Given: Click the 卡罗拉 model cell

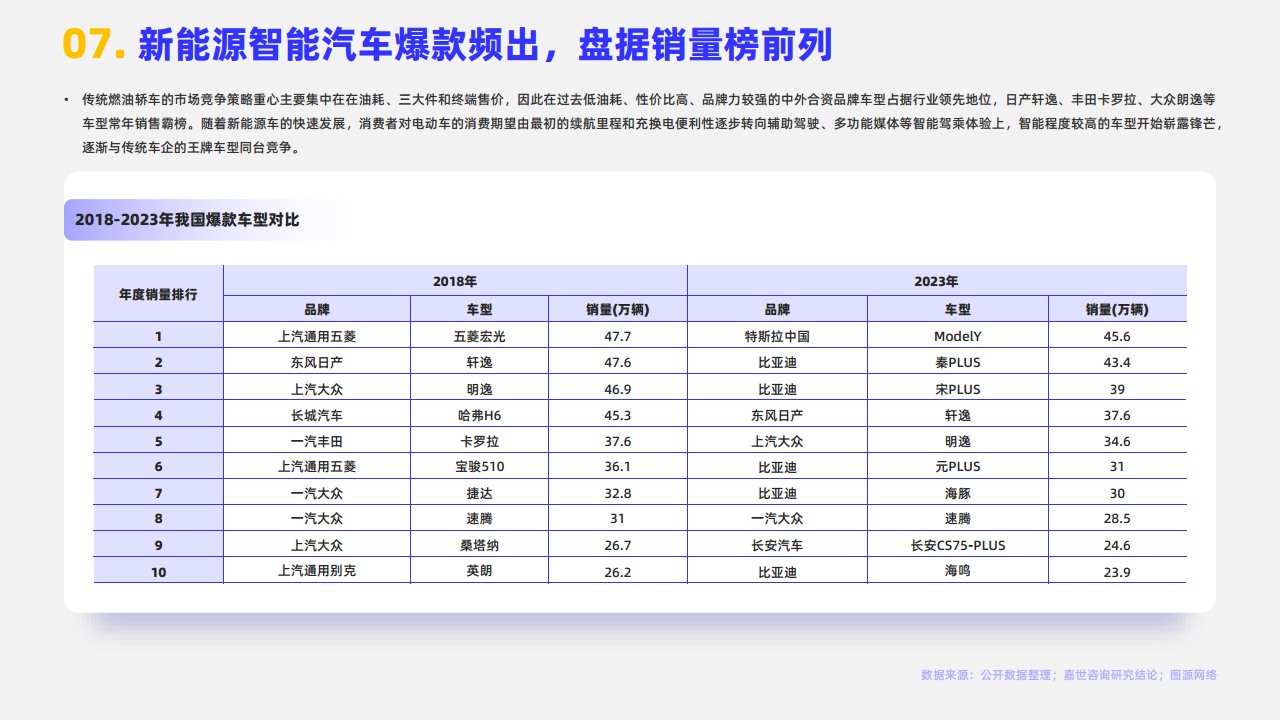Looking at the screenshot, I should click(479, 441).
